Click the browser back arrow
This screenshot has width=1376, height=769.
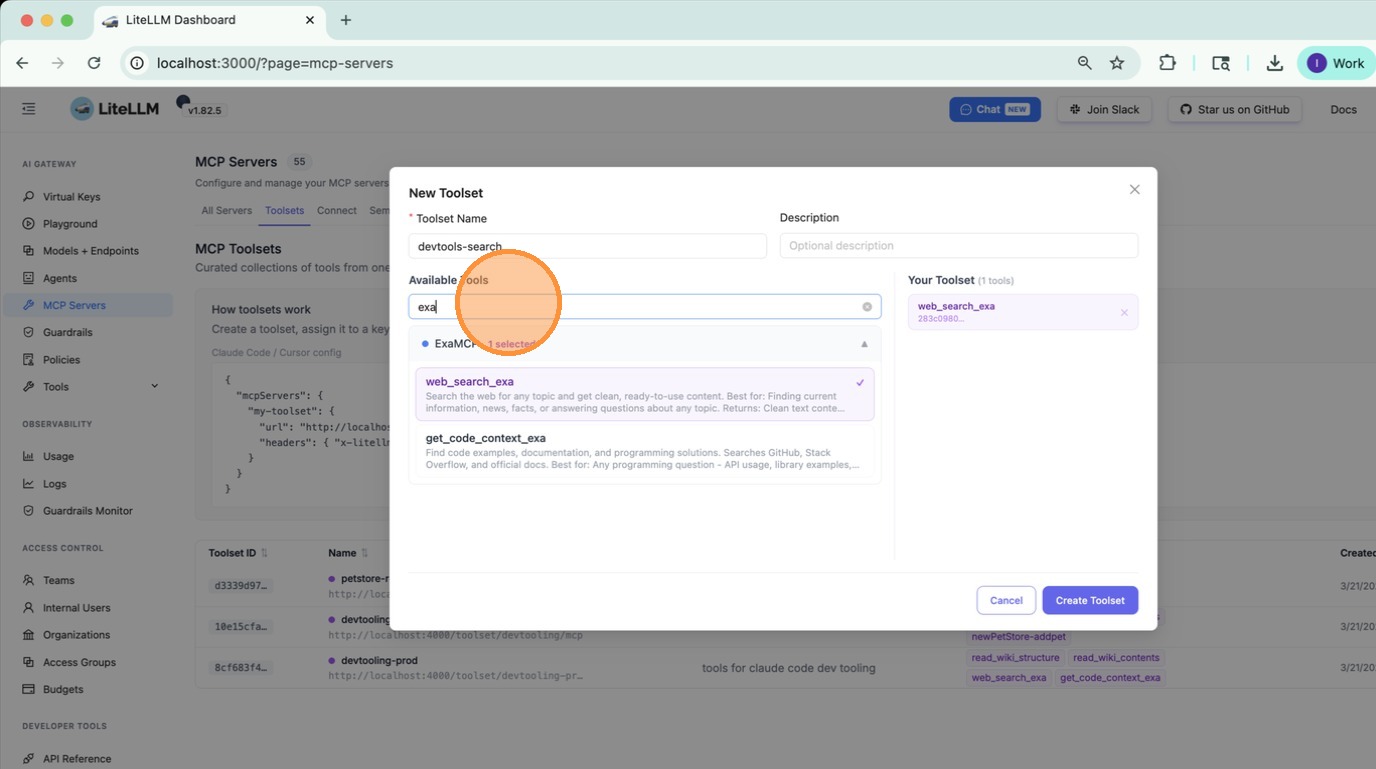tap(22, 63)
